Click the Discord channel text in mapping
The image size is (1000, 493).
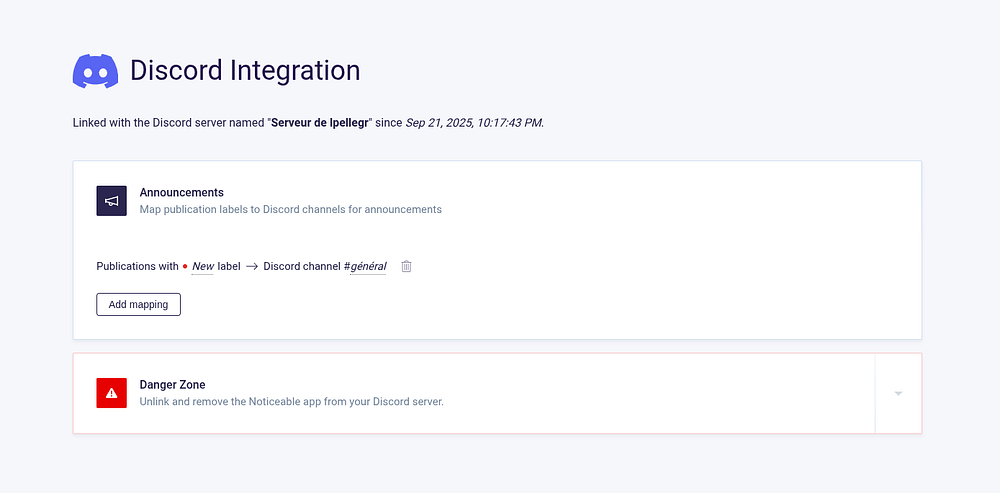[302, 267]
